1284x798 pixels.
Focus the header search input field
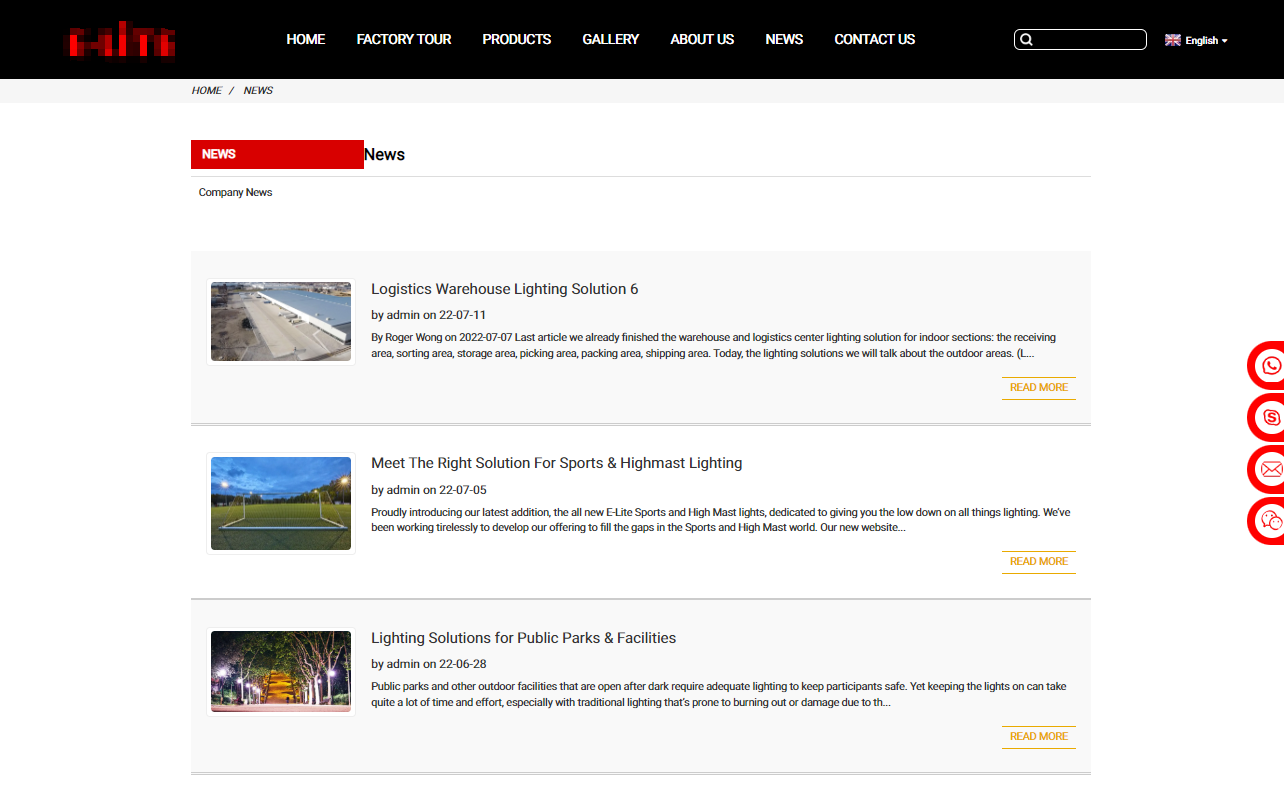pyautogui.click(x=1088, y=40)
